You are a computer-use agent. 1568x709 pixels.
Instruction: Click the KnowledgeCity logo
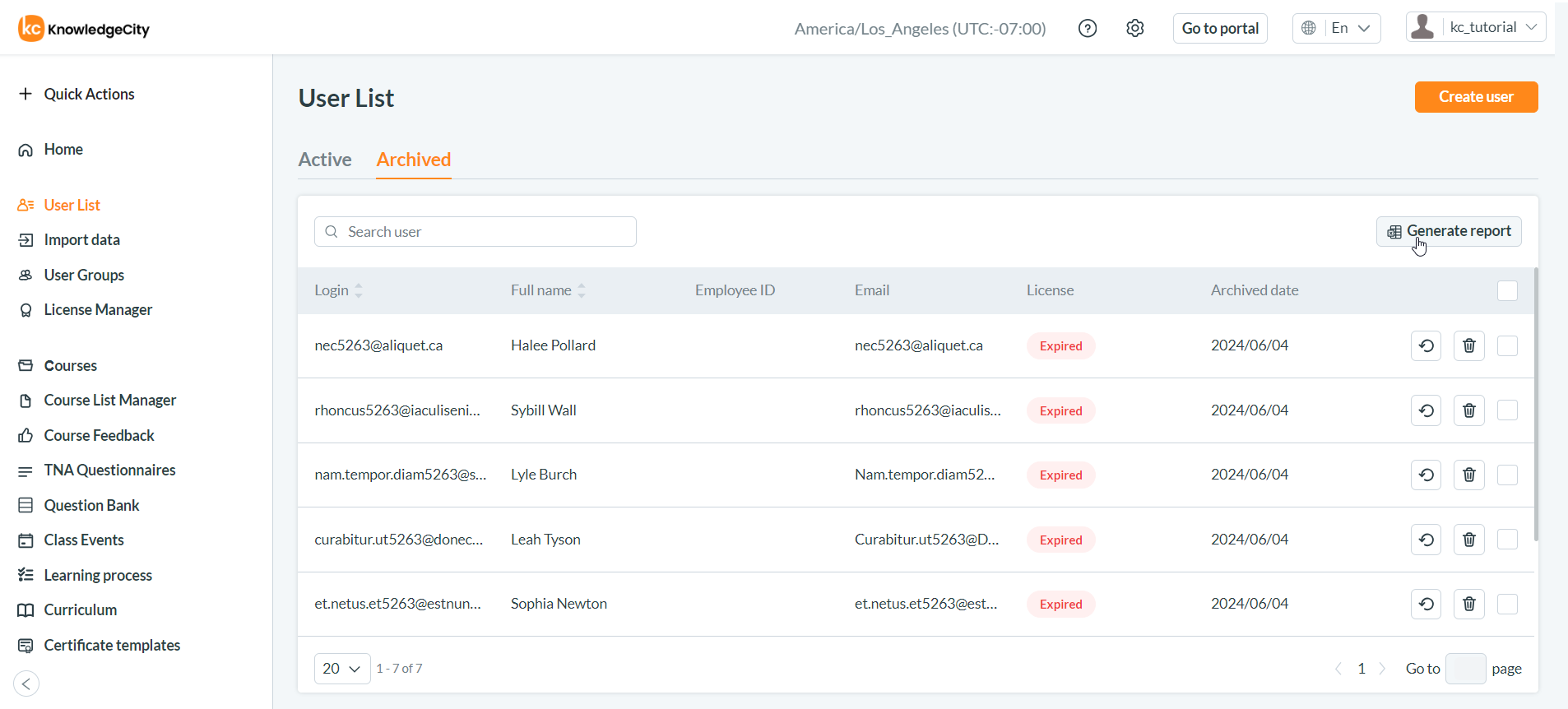(84, 29)
